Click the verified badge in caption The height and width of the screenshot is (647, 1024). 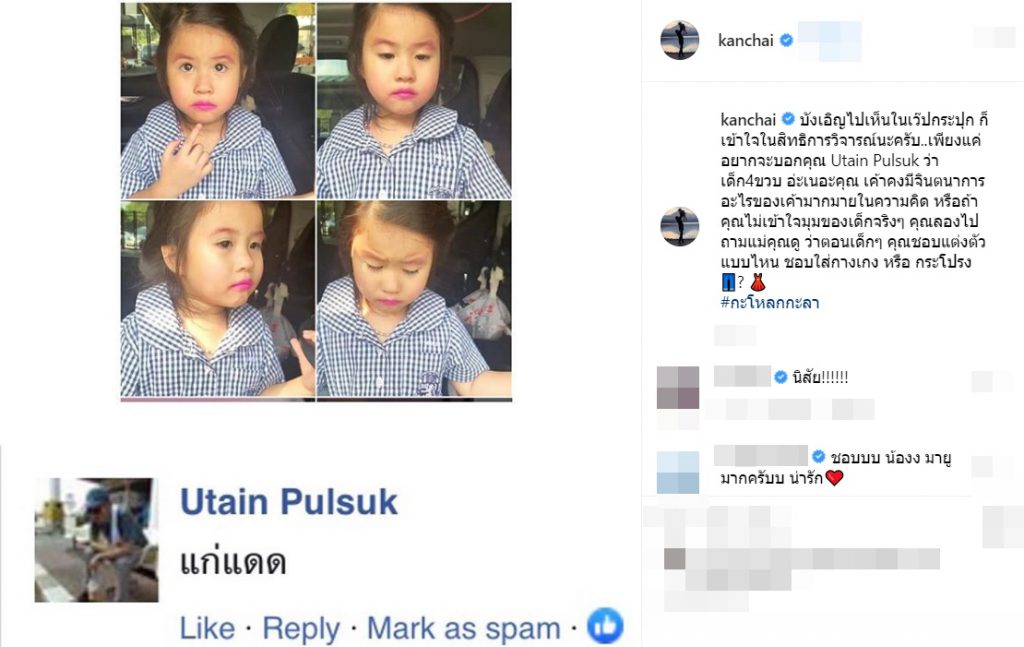(x=788, y=119)
